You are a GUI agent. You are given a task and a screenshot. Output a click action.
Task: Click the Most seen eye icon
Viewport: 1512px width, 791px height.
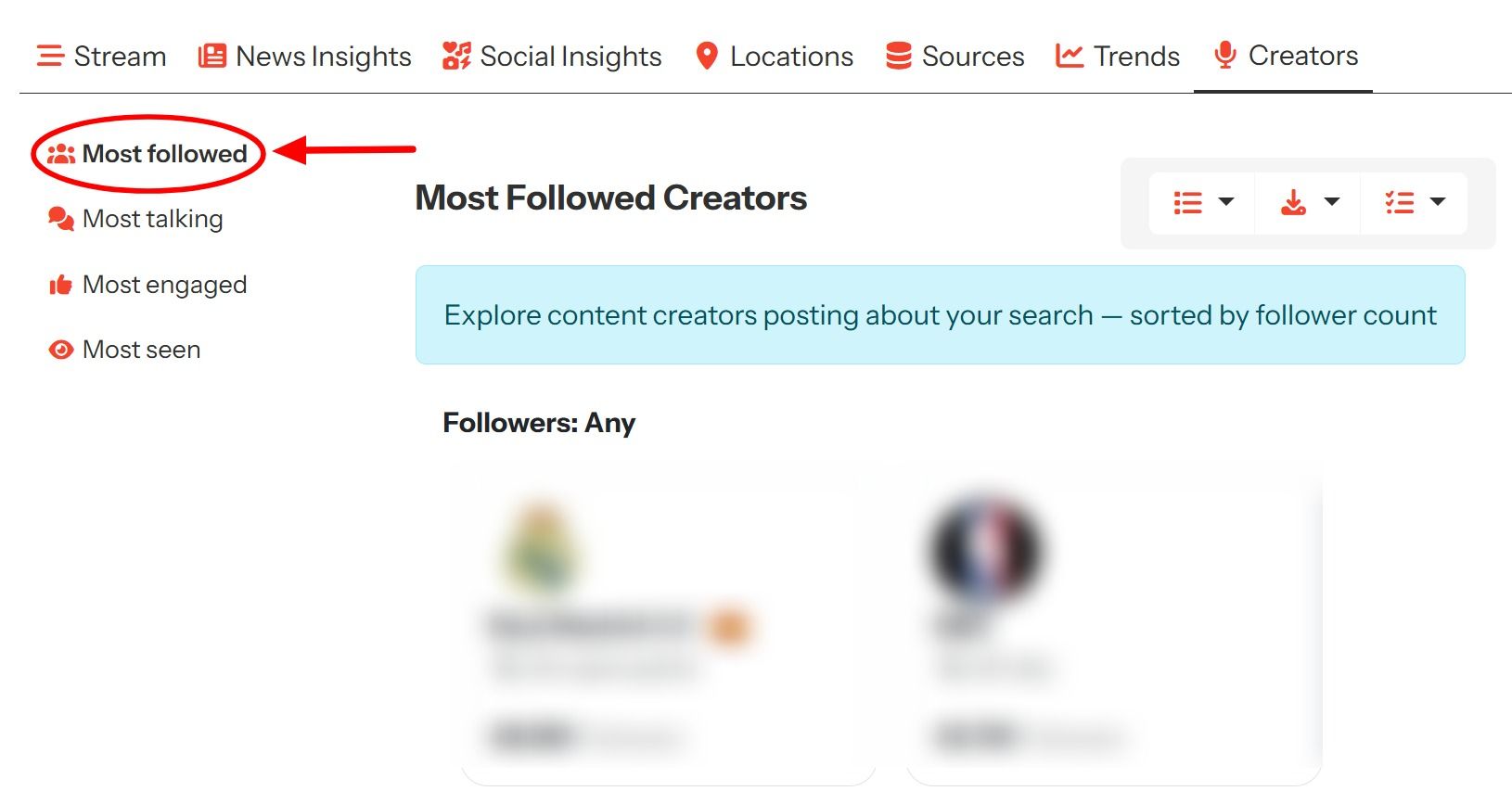click(61, 350)
